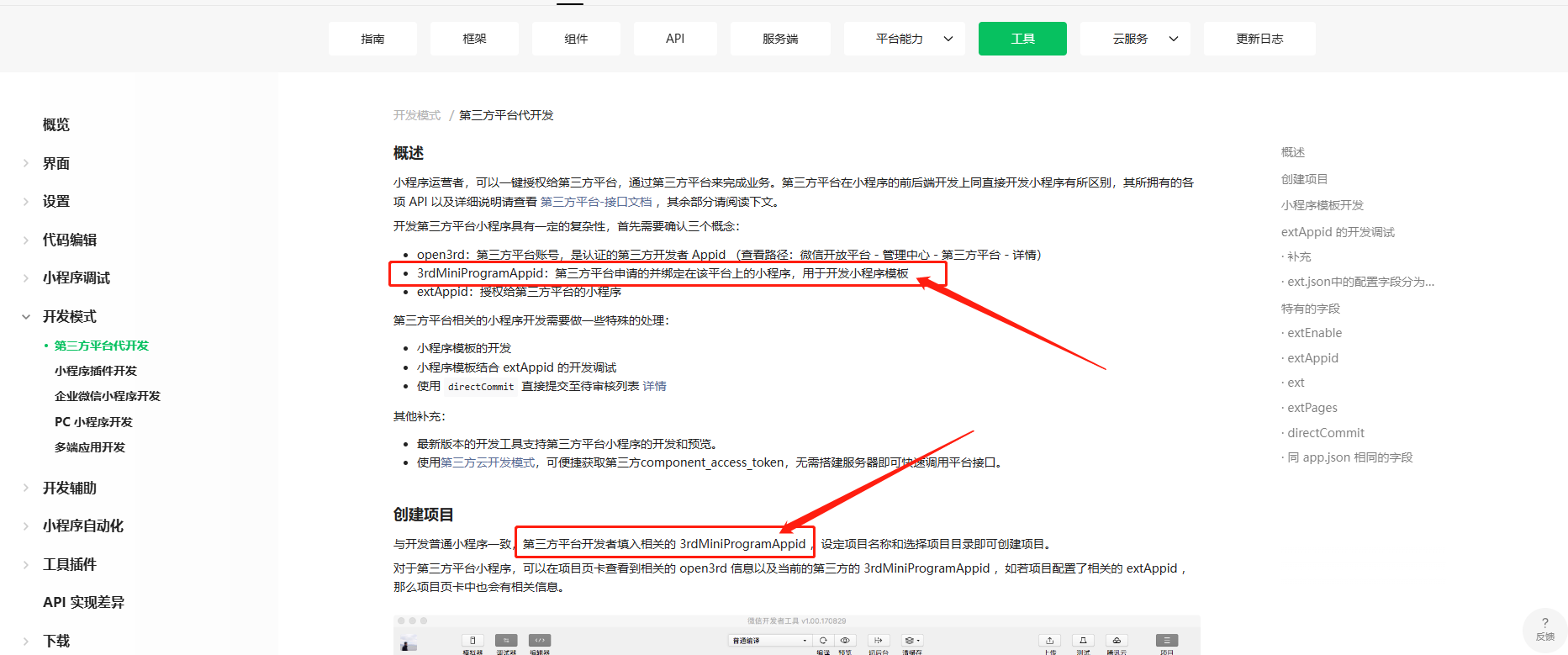Viewport: 1568px width, 655px height.
Task: Select 第三方平台代开发 in the sidebar
Action: point(101,346)
